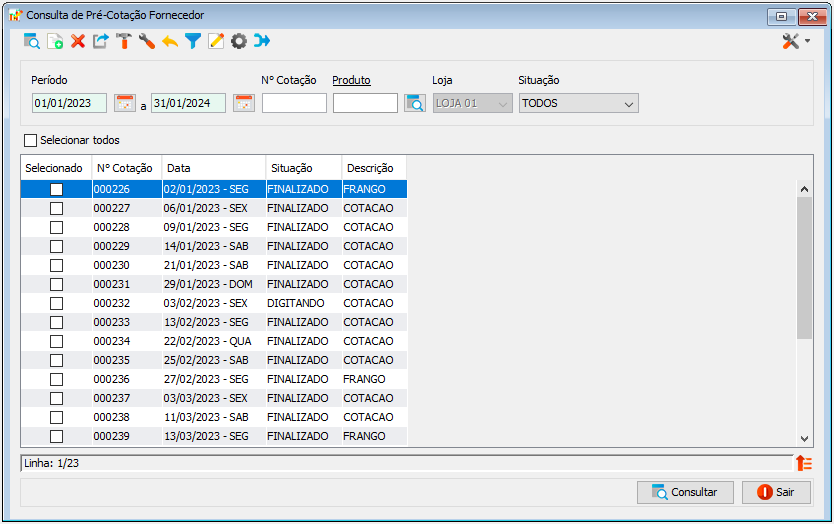The image size is (834, 524).
Task: Click the orange sort order icon
Action: pos(804,463)
